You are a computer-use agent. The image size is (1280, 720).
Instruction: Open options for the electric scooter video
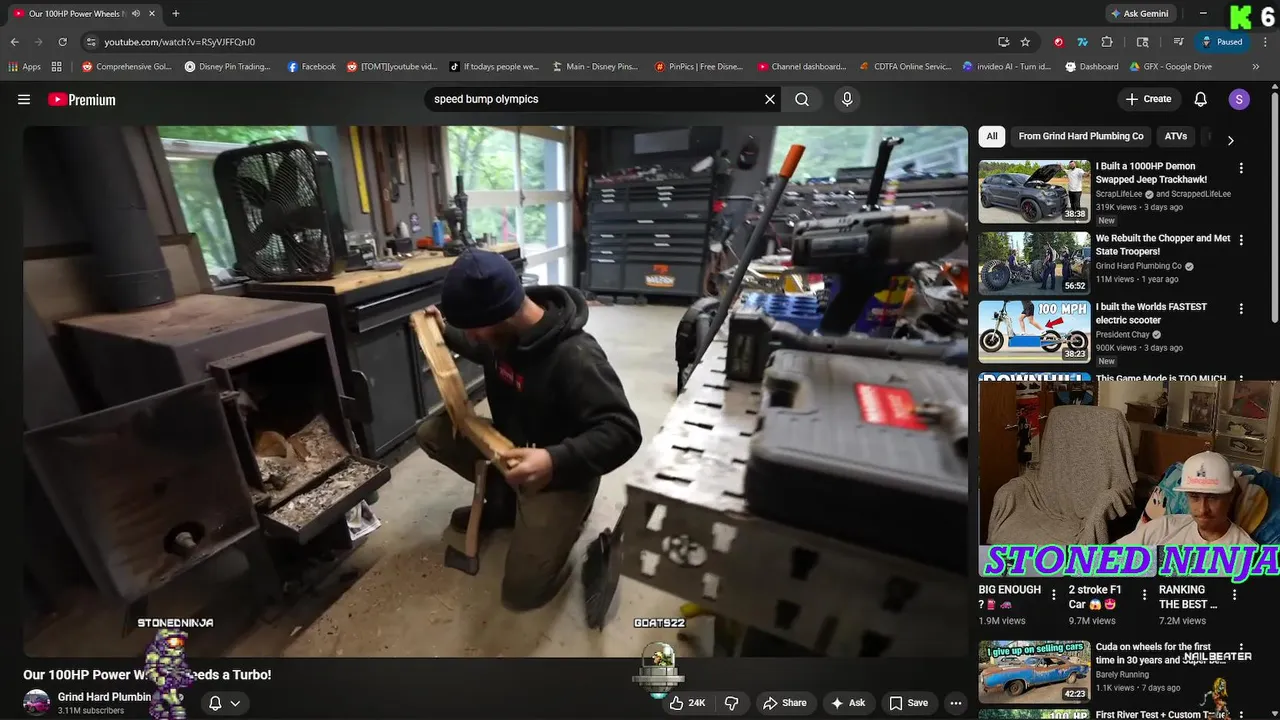tap(1241, 309)
